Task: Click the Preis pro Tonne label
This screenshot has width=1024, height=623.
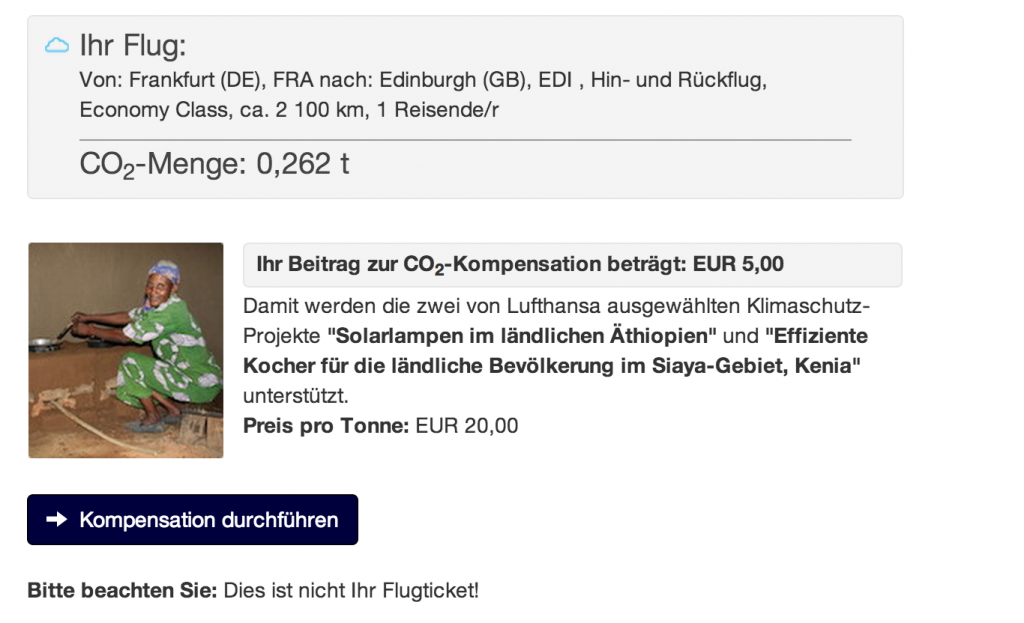Action: click(326, 425)
